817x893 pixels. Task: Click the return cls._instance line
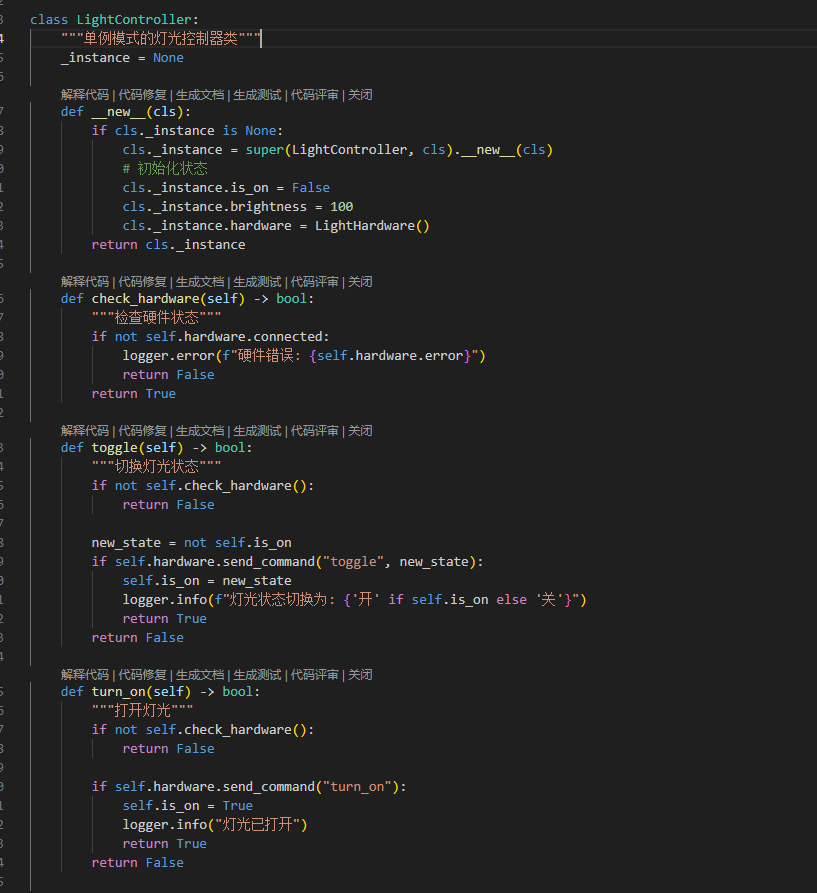click(x=169, y=244)
